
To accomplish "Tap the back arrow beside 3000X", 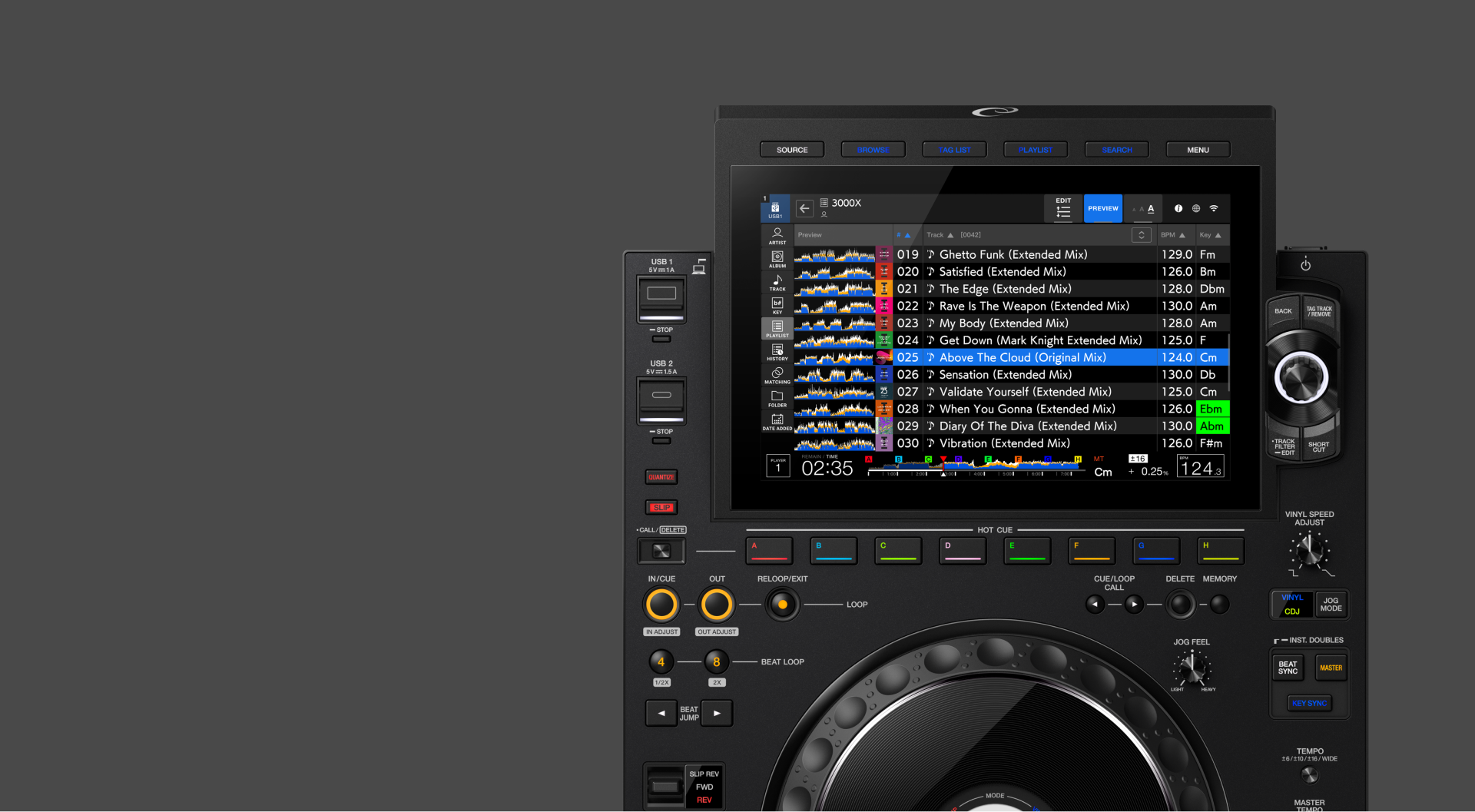I will point(804,208).
